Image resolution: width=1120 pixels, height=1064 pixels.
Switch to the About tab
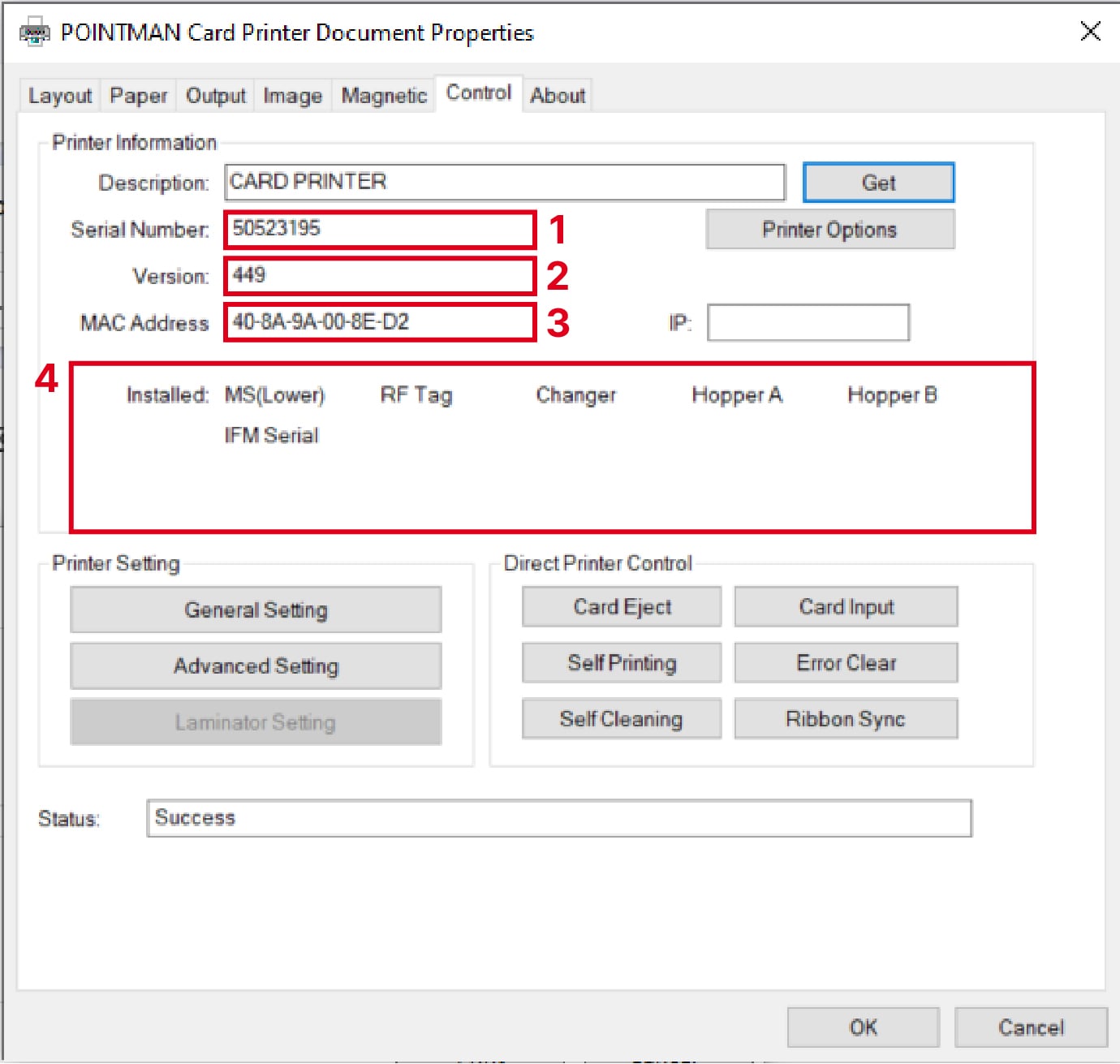click(558, 96)
